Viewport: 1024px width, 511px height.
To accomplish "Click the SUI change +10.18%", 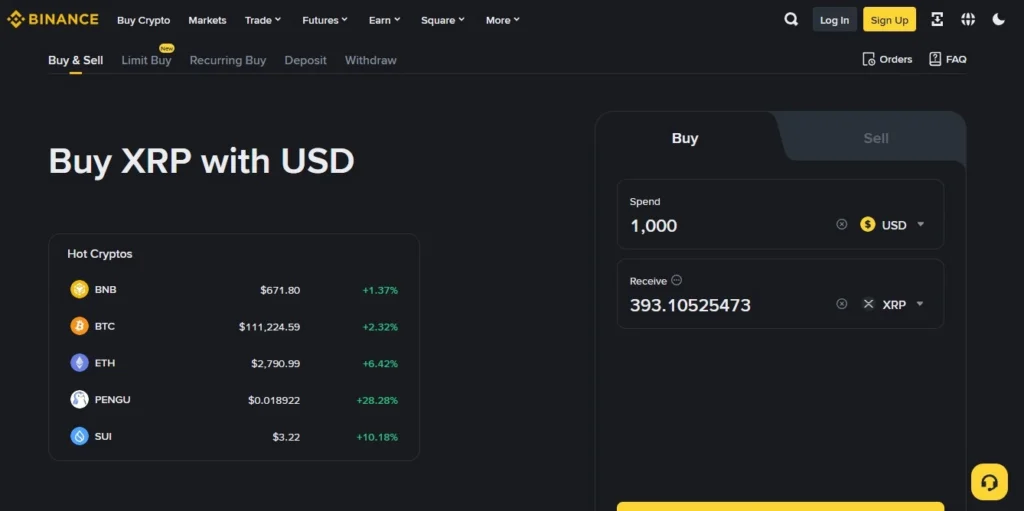I will tap(377, 437).
